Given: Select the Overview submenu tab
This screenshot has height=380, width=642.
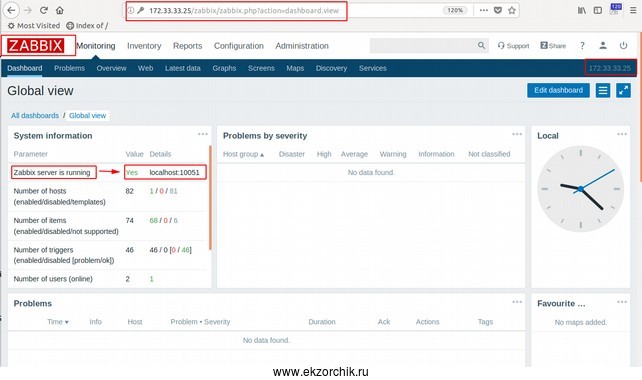Looking at the screenshot, I should (111, 68).
